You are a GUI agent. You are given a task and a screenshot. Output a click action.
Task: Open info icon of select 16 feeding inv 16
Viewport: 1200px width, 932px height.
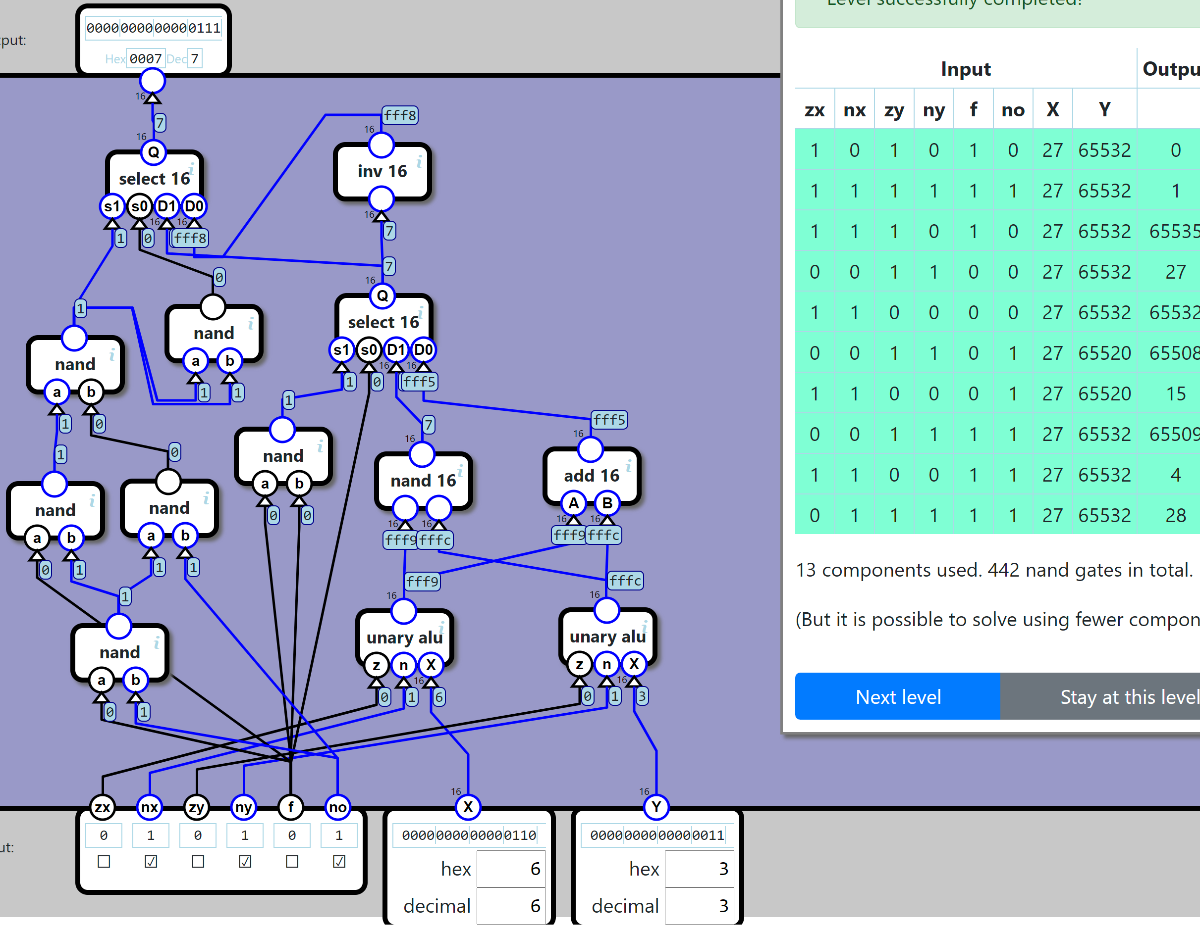[x=420, y=313]
